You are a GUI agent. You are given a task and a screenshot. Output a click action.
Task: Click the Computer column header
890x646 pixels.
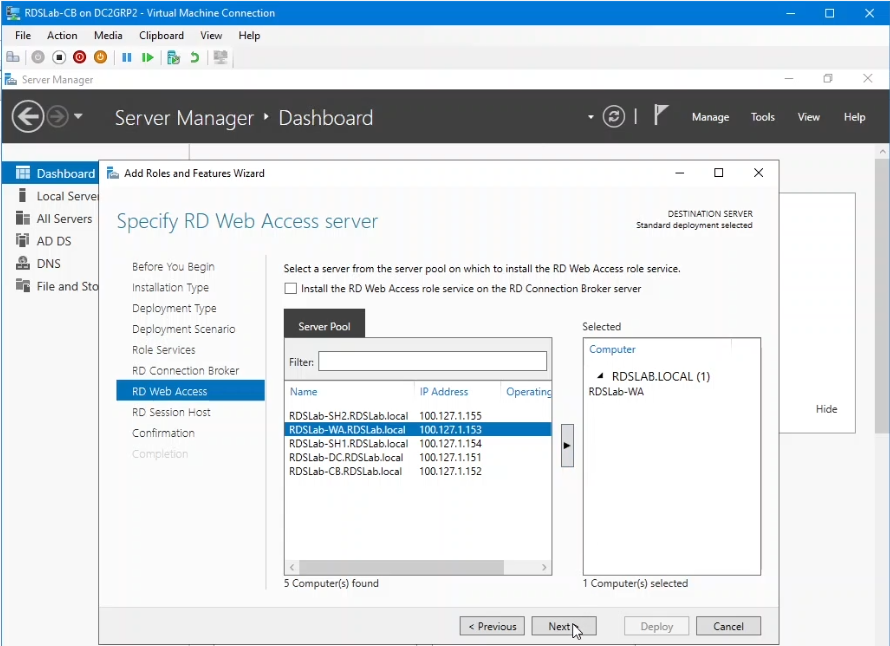612,349
